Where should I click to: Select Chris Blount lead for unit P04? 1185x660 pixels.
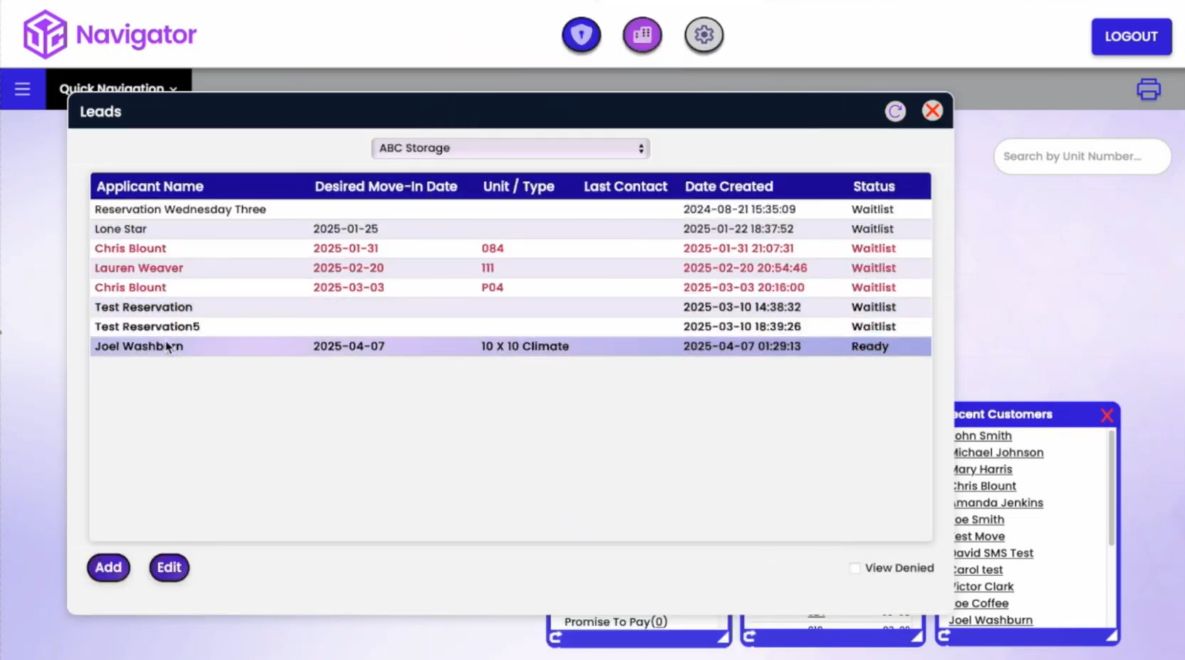[510, 288]
